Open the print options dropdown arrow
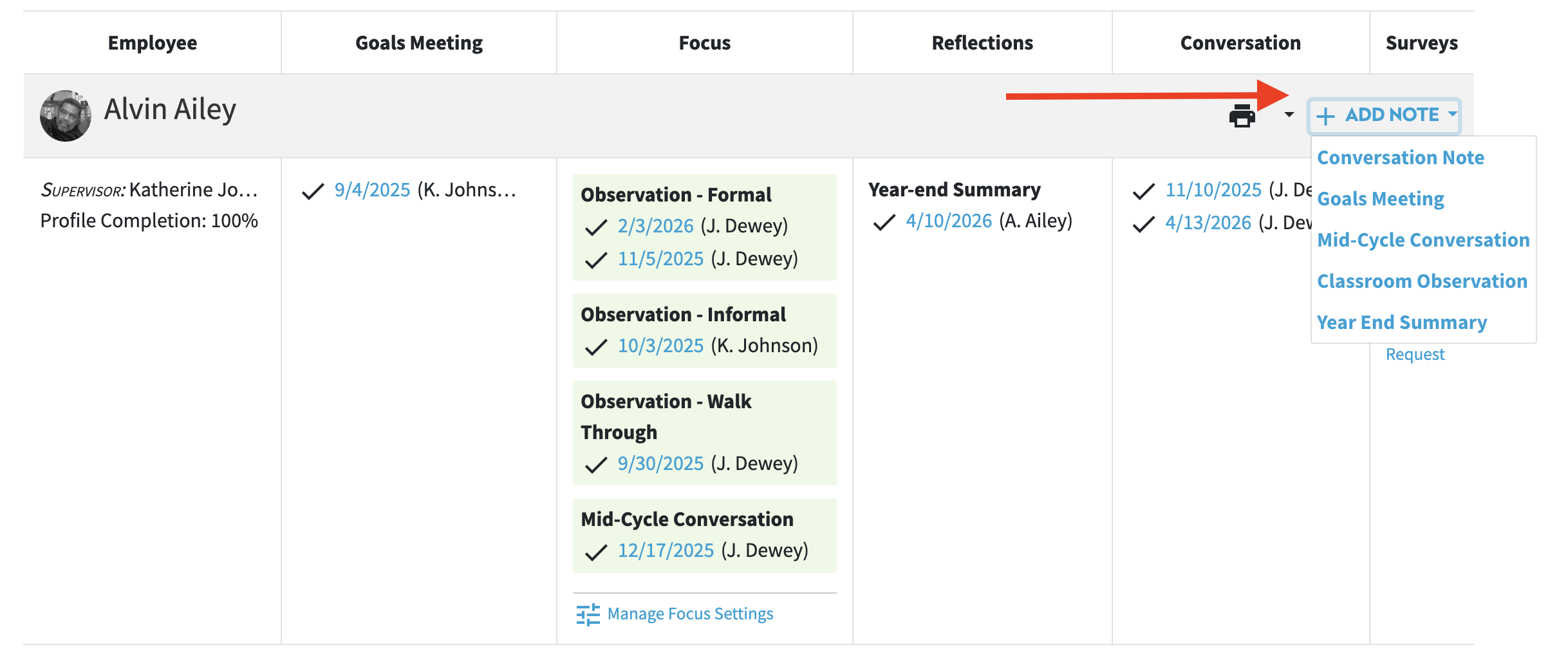The image size is (1568, 658). [x=1289, y=115]
